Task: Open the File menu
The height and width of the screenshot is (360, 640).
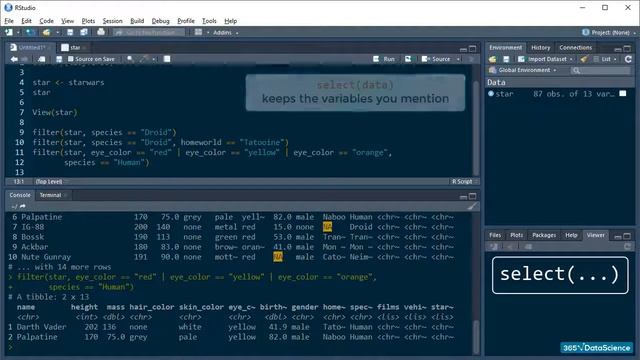Action: [x=9, y=21]
